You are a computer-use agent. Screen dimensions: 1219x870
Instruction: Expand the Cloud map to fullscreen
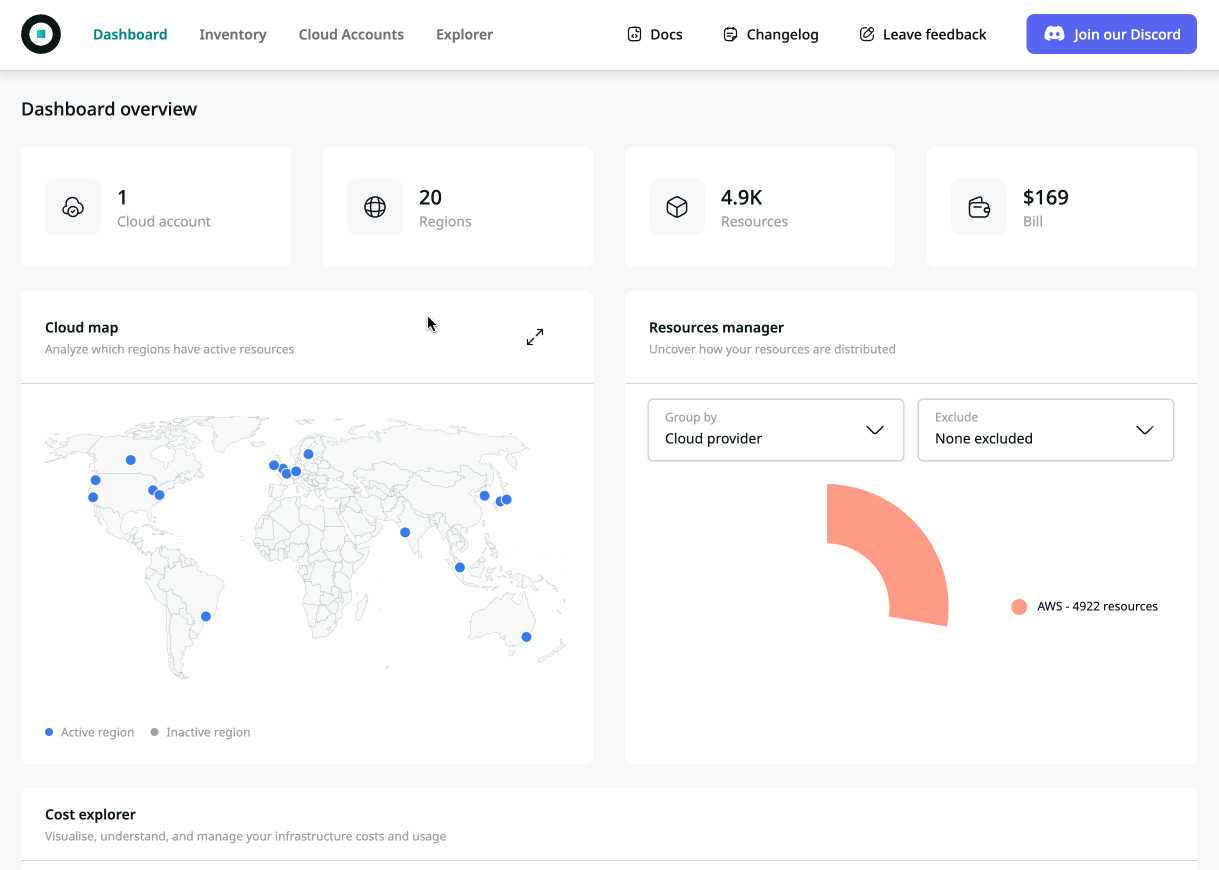pos(535,337)
